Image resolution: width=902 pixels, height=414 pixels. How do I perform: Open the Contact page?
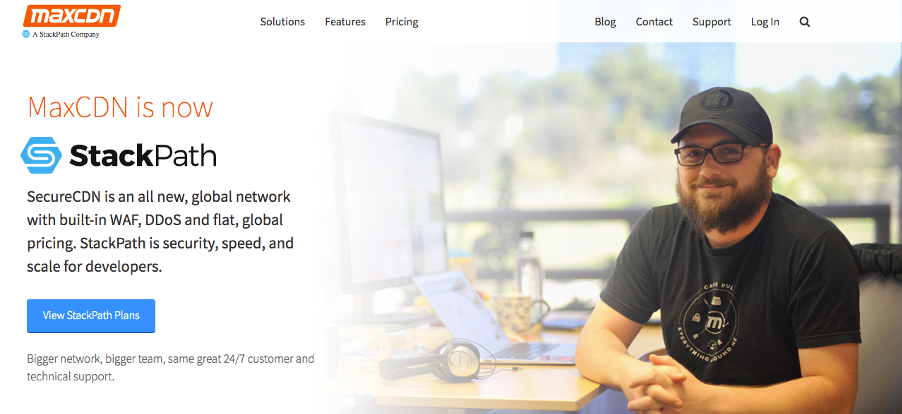click(654, 22)
